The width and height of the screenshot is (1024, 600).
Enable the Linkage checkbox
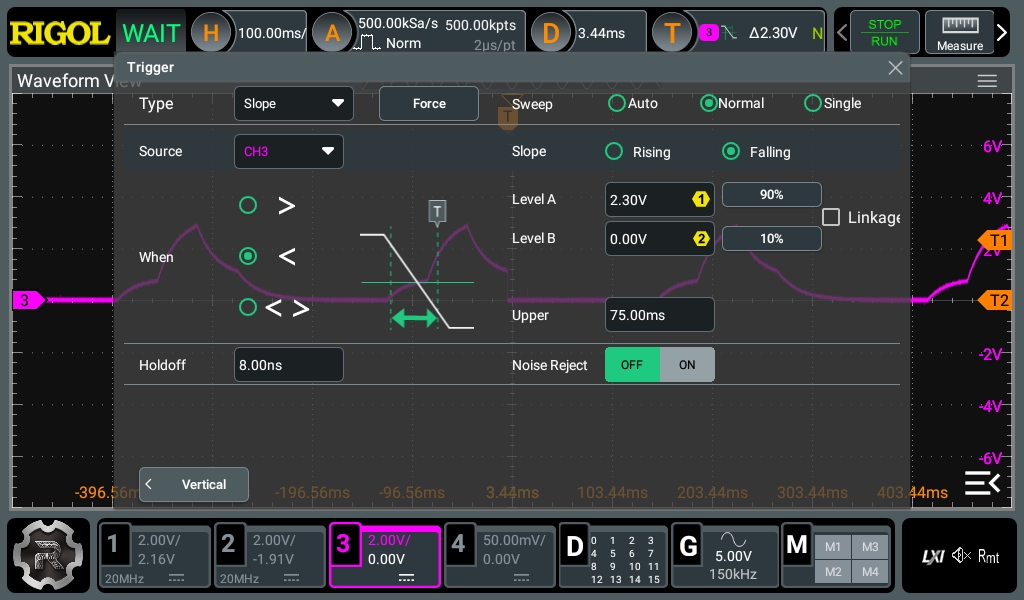(x=831, y=217)
